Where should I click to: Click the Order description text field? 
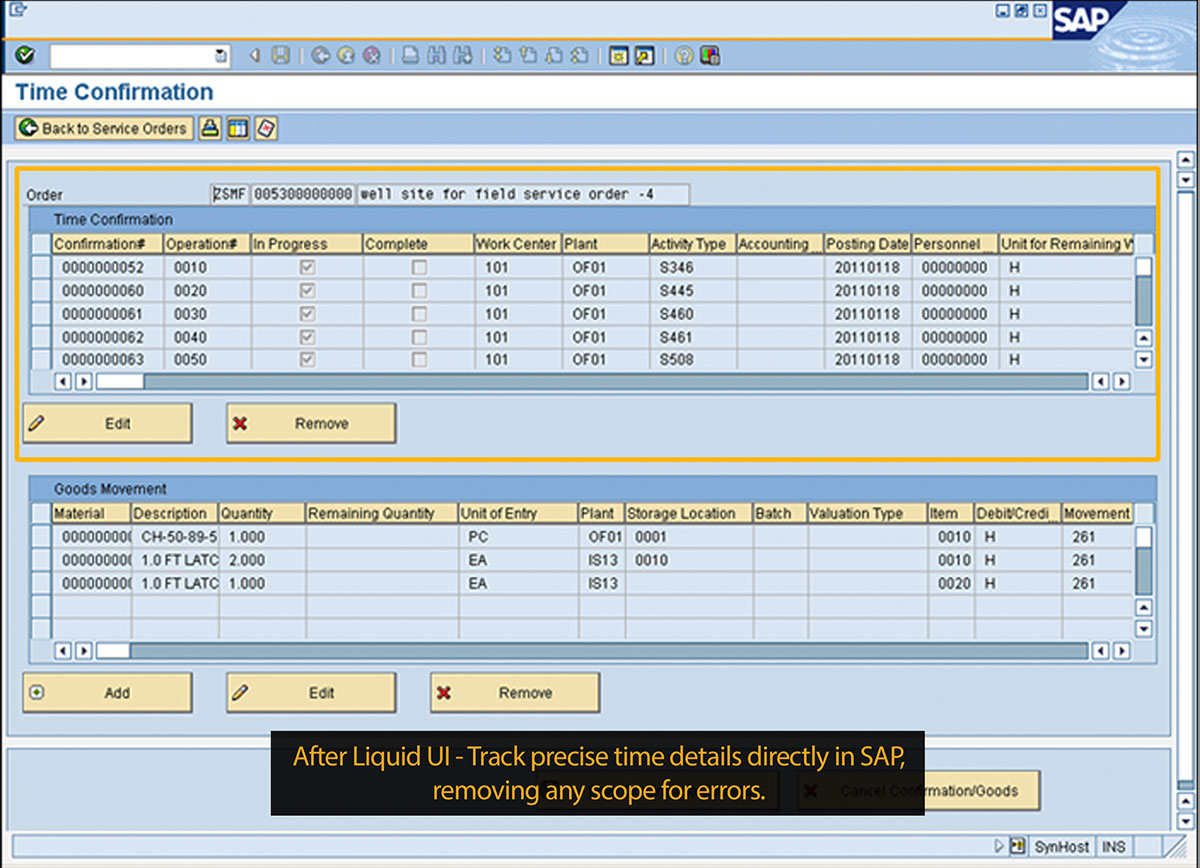(522, 194)
